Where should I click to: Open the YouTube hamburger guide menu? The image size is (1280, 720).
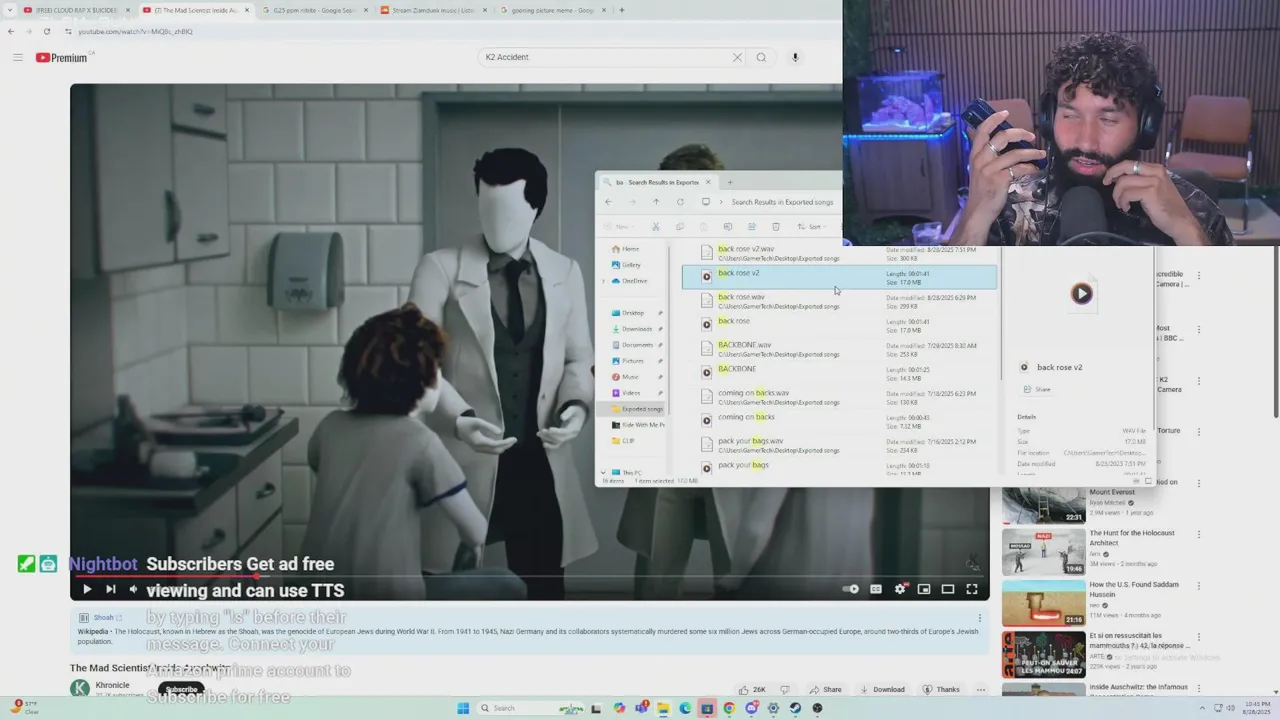(17, 57)
